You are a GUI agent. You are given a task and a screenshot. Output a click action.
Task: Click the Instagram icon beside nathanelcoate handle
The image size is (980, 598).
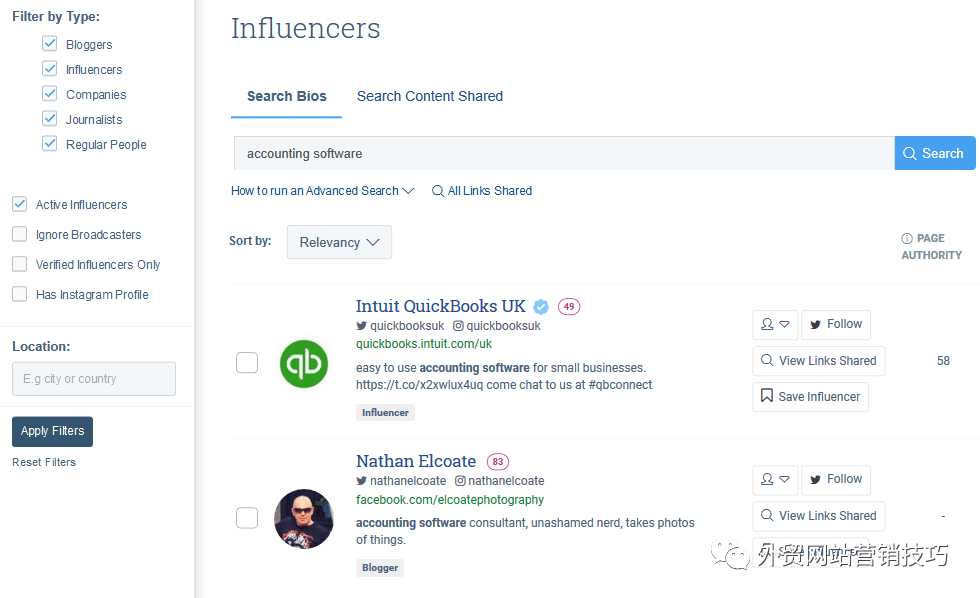(x=460, y=481)
